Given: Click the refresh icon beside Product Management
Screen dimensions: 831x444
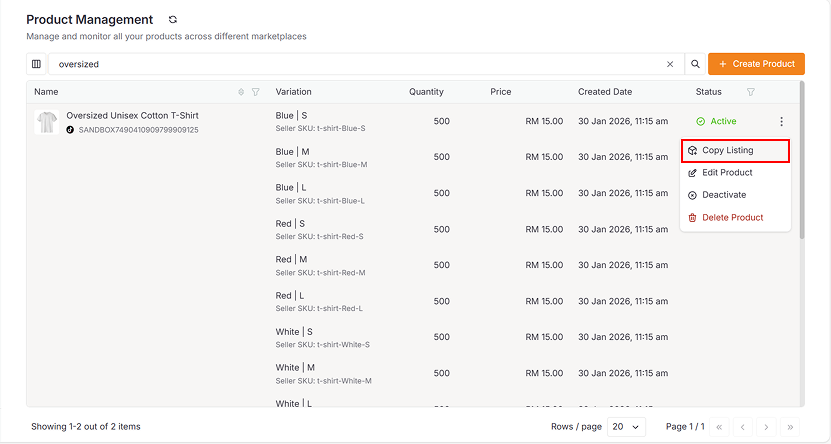Looking at the screenshot, I should click(x=173, y=20).
